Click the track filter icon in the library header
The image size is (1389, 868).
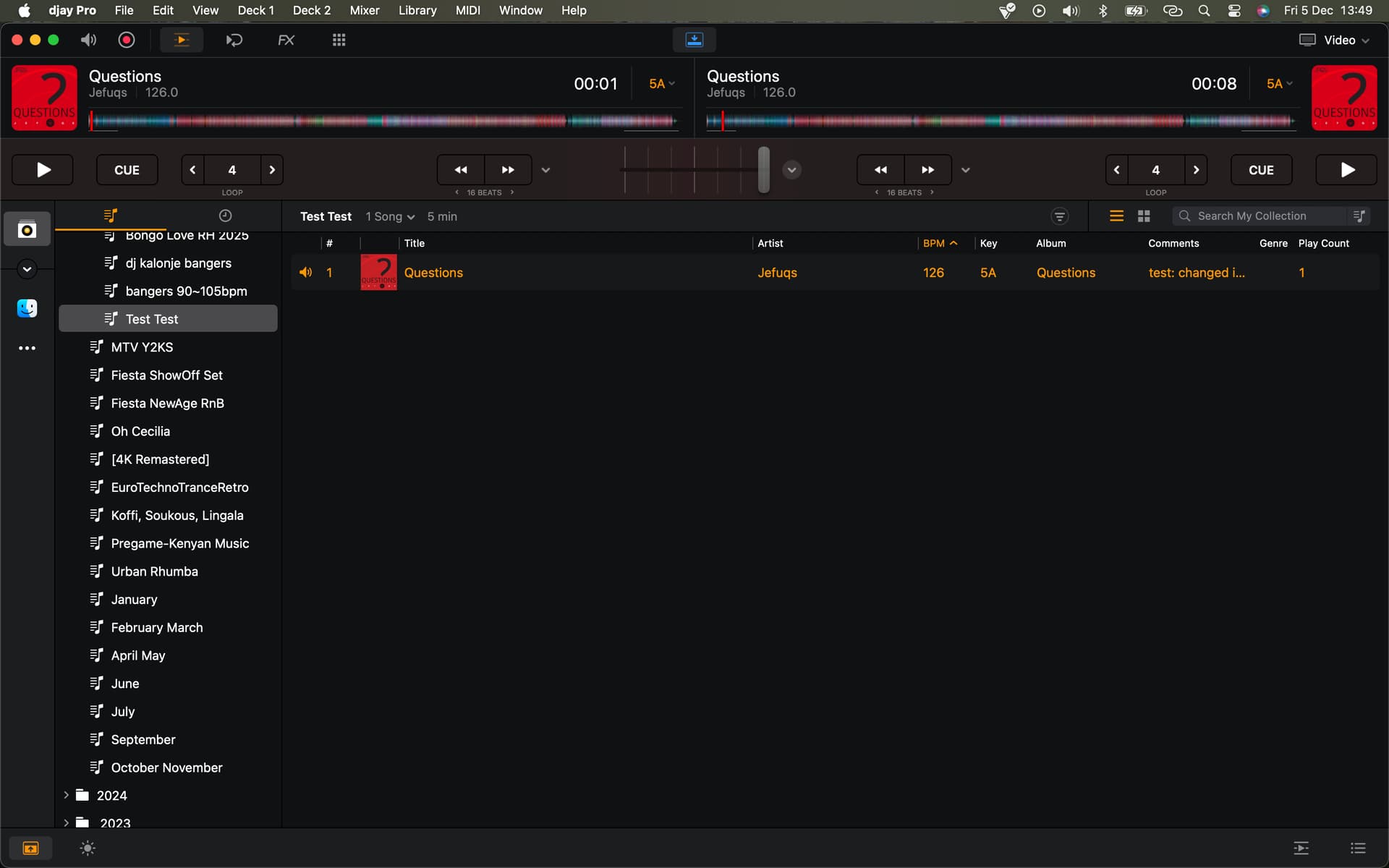tap(1059, 216)
